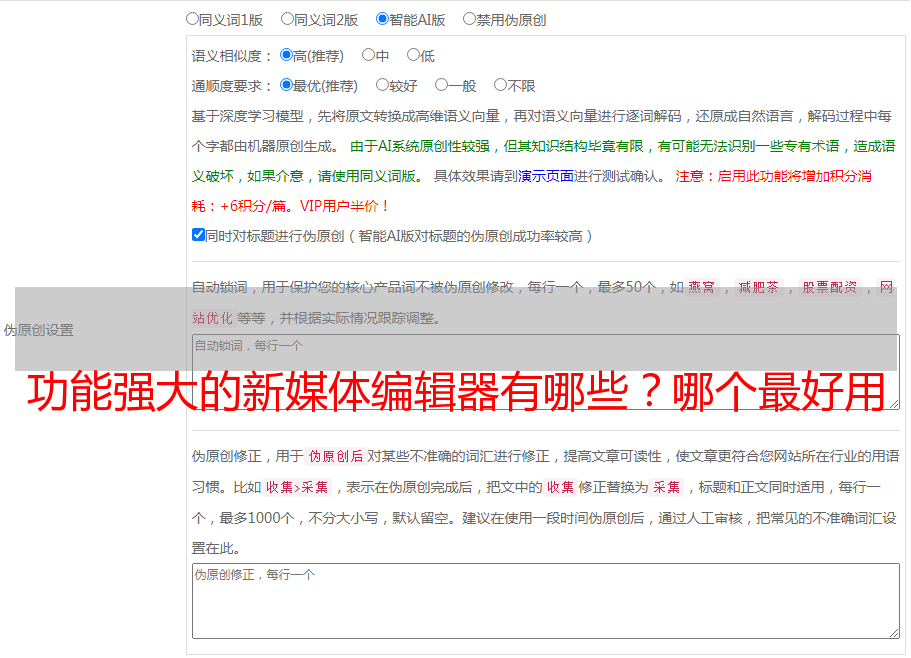
Task: Click the 伪原创修正 text area corner grip
Action: point(894,633)
